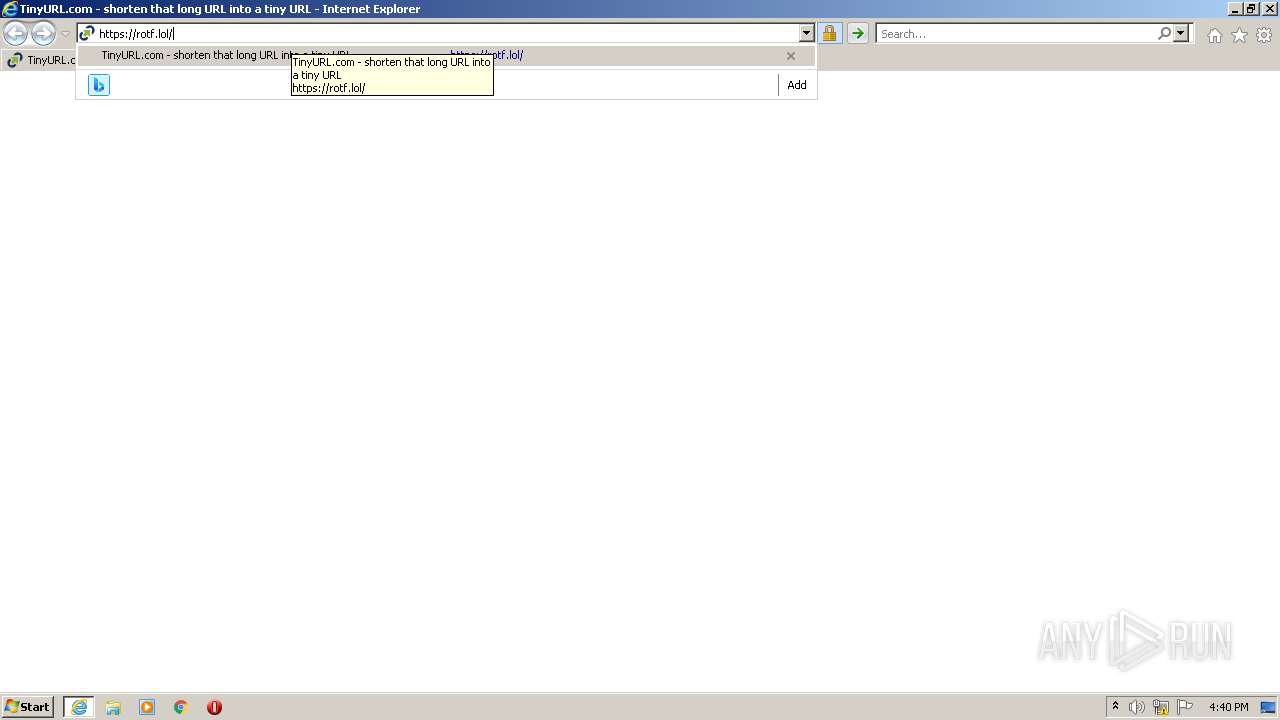The width and height of the screenshot is (1280, 720).
Task: Go to Home page icon
Action: pyautogui.click(x=1214, y=35)
